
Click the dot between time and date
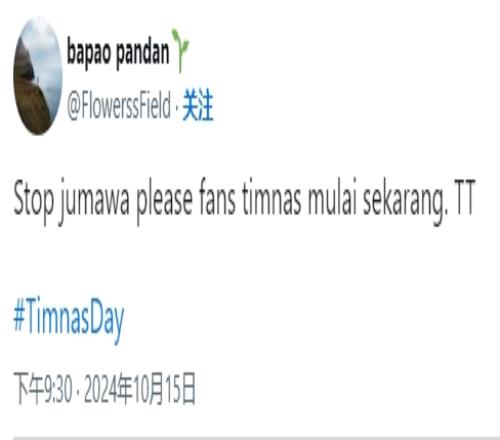tap(78, 391)
